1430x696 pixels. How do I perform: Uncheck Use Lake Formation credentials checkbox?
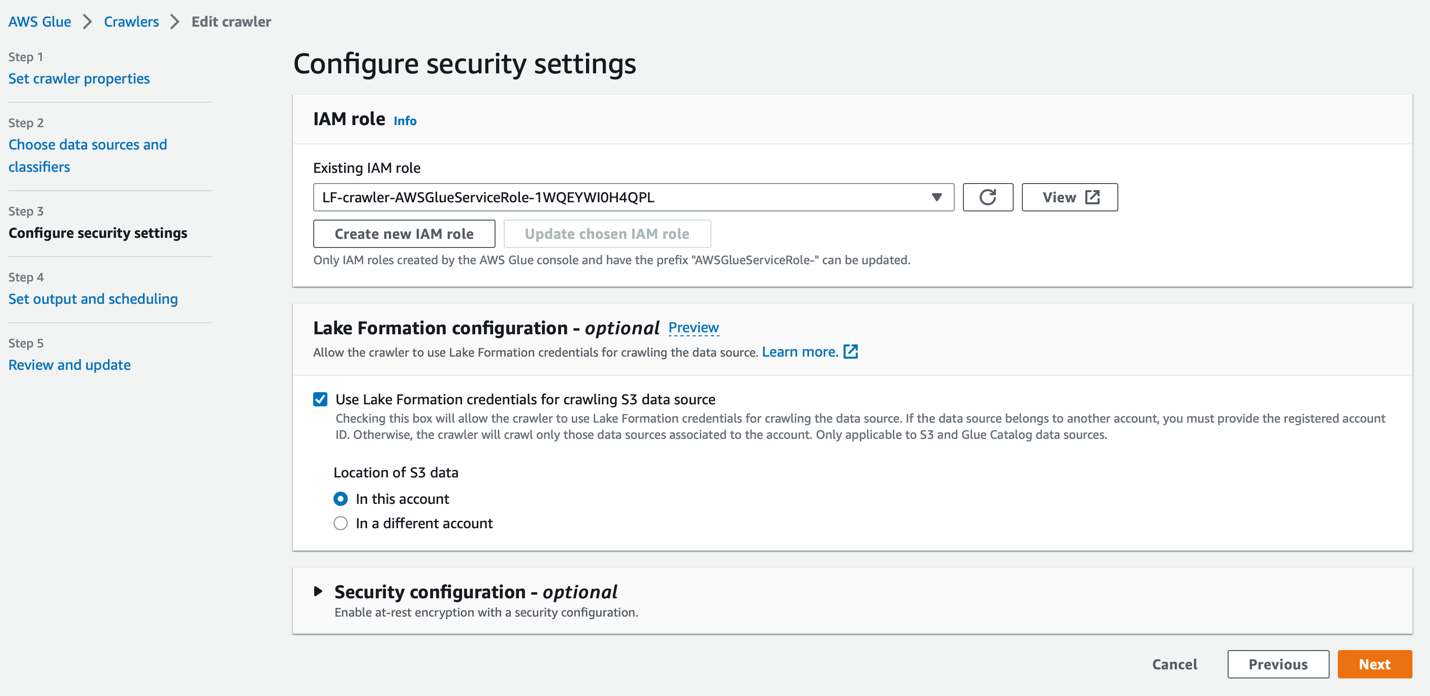[320, 399]
